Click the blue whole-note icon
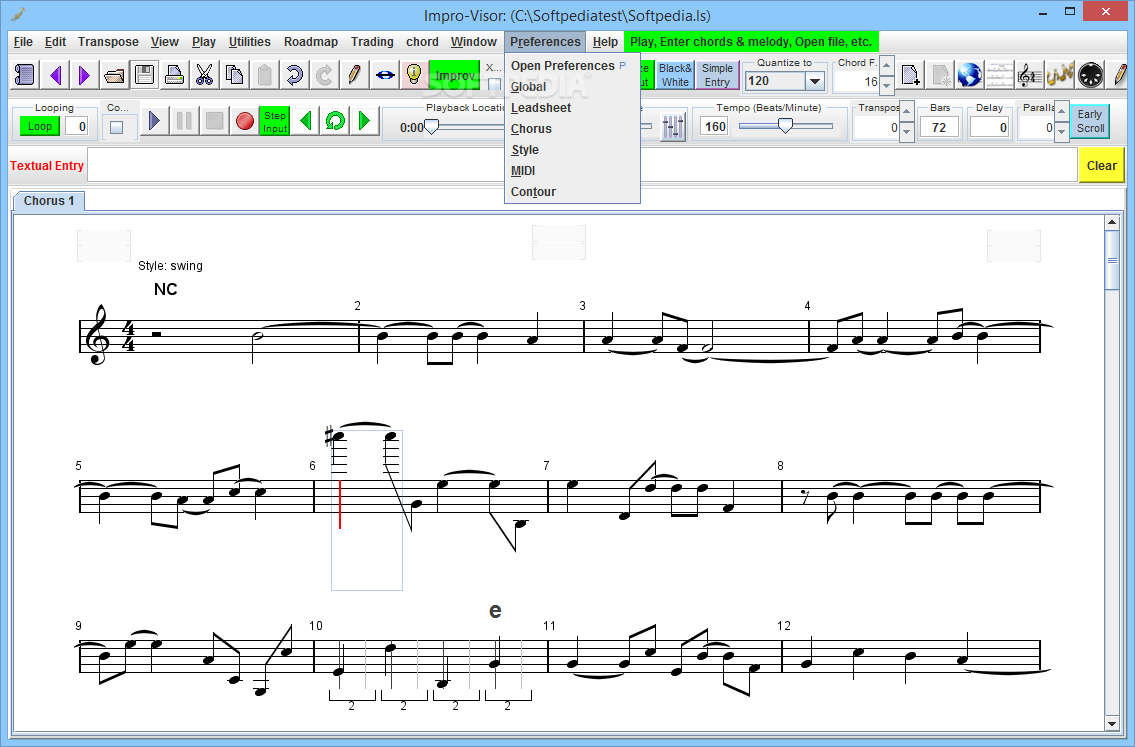Image resolution: width=1135 pixels, height=747 pixels. pos(384,75)
